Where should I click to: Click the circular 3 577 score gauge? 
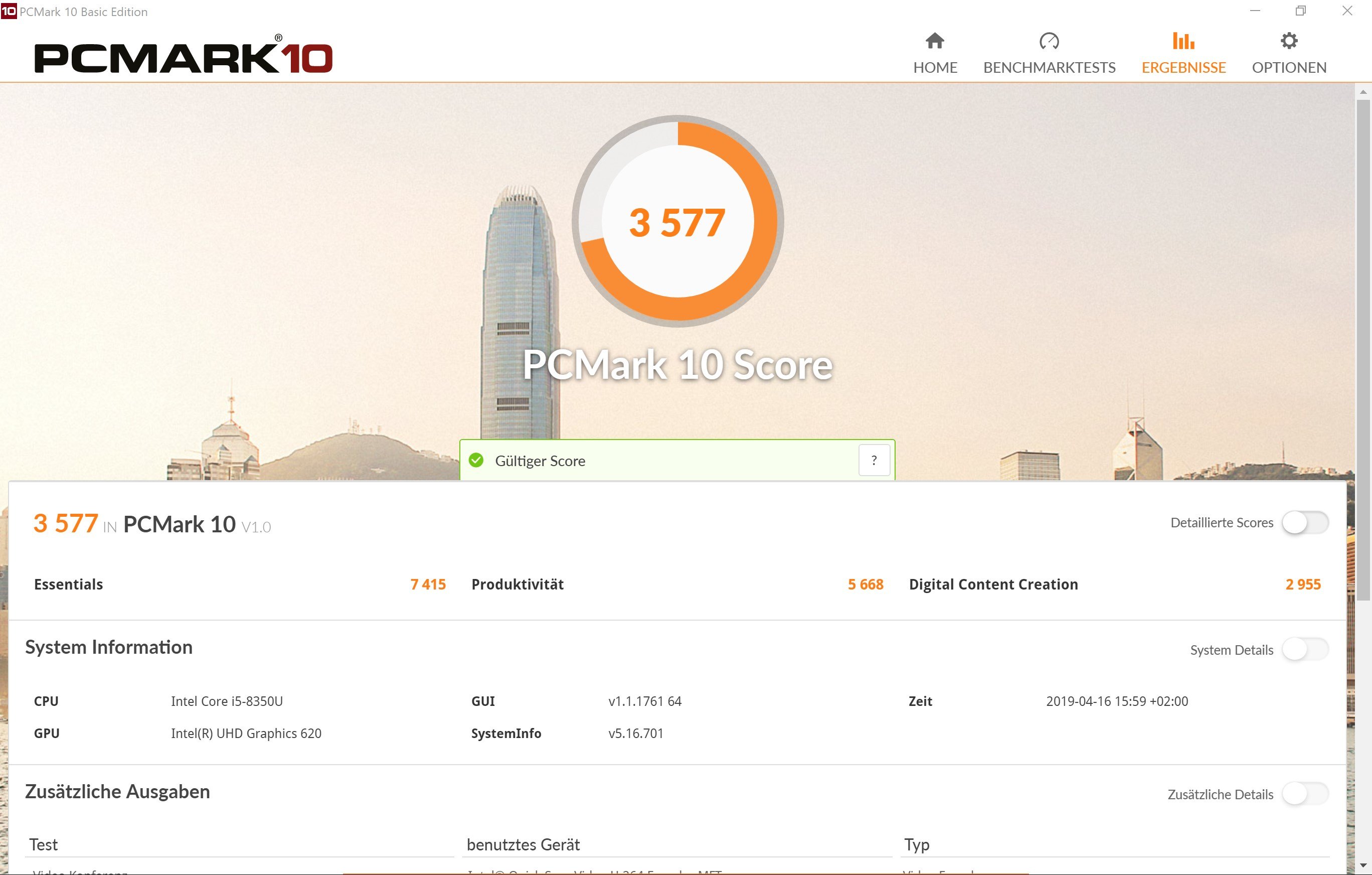(677, 221)
